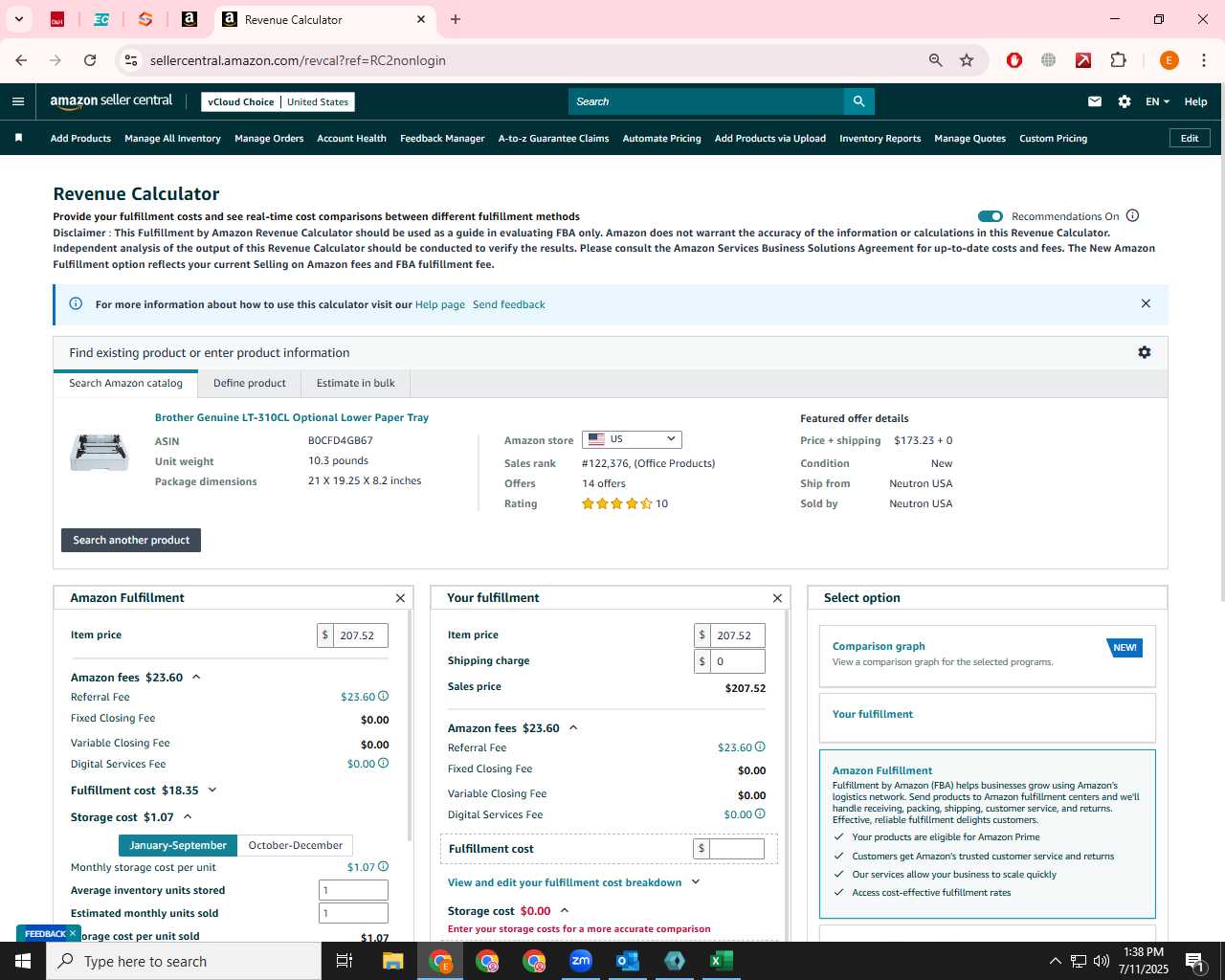Screen dimensions: 1225x980
Task: Click Referral Fee info icon in Amazon Fulfillment
Action: [x=384, y=697]
